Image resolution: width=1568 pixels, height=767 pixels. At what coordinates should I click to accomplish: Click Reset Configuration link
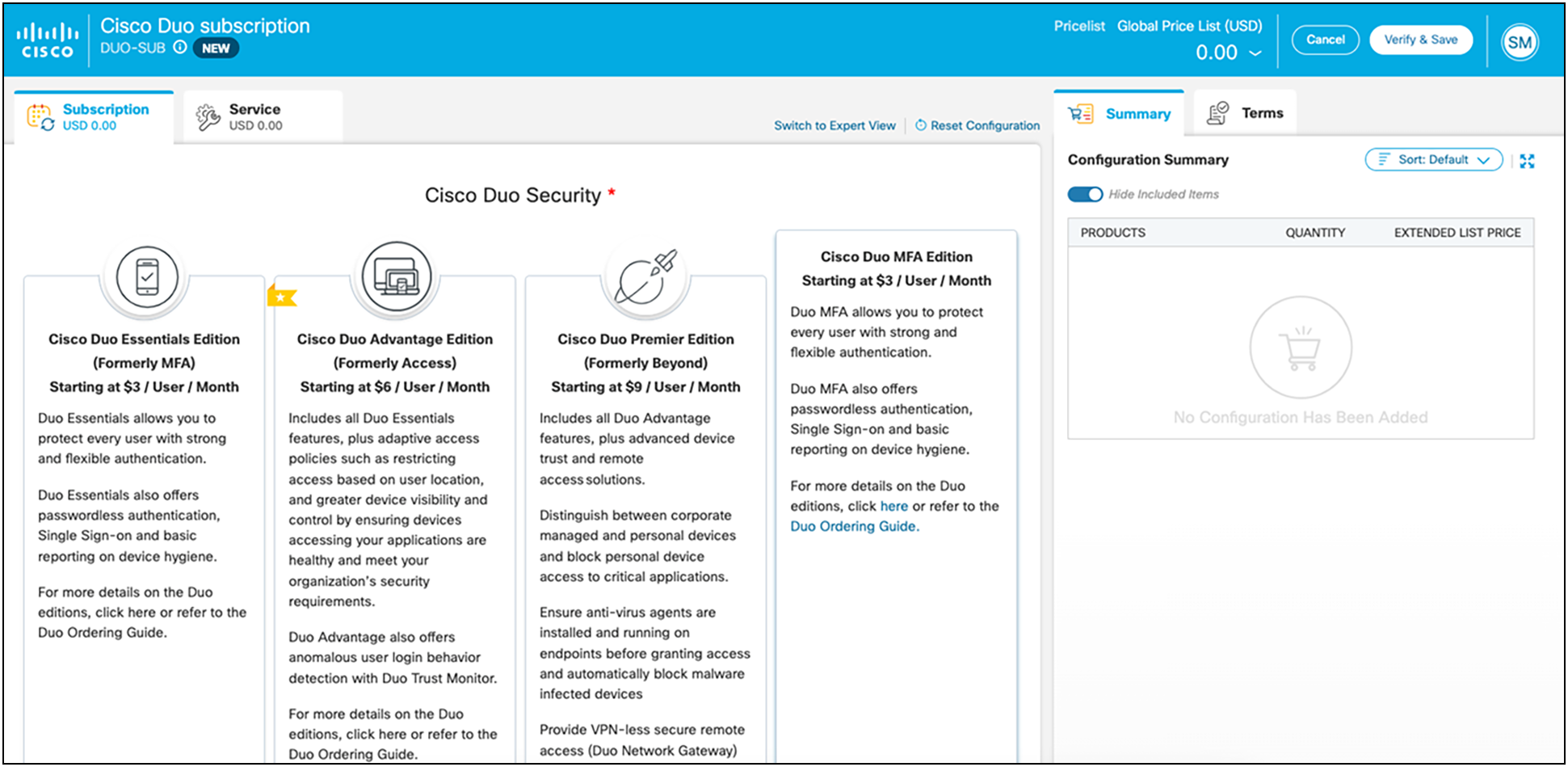pos(985,125)
